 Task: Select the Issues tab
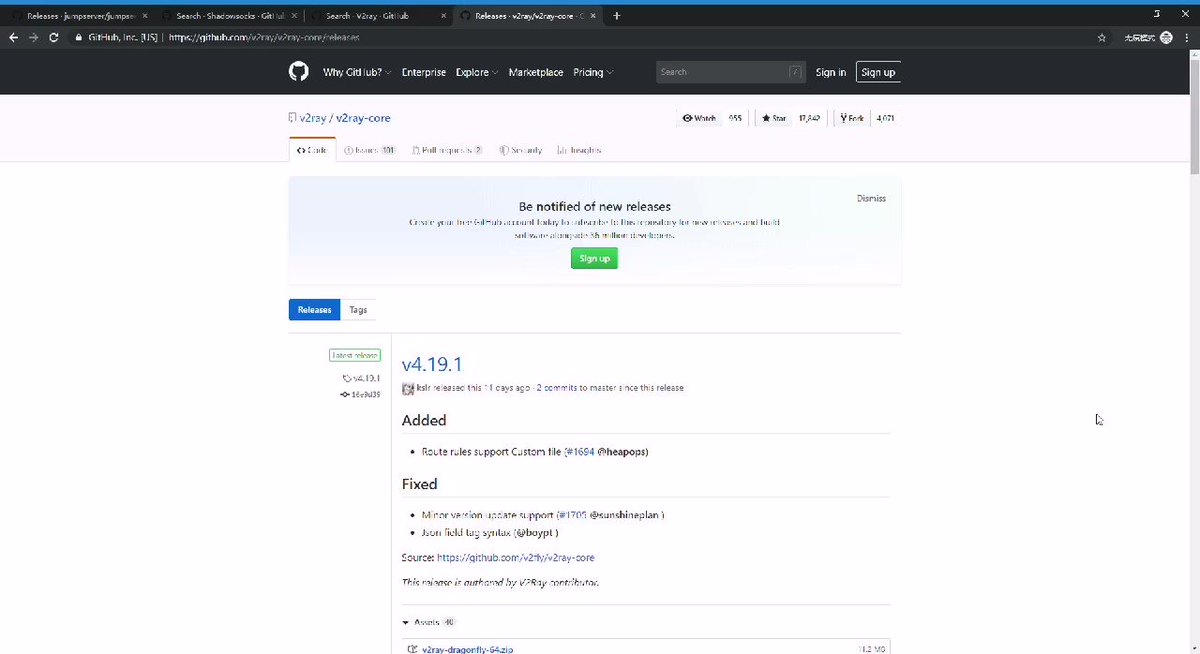pos(369,150)
